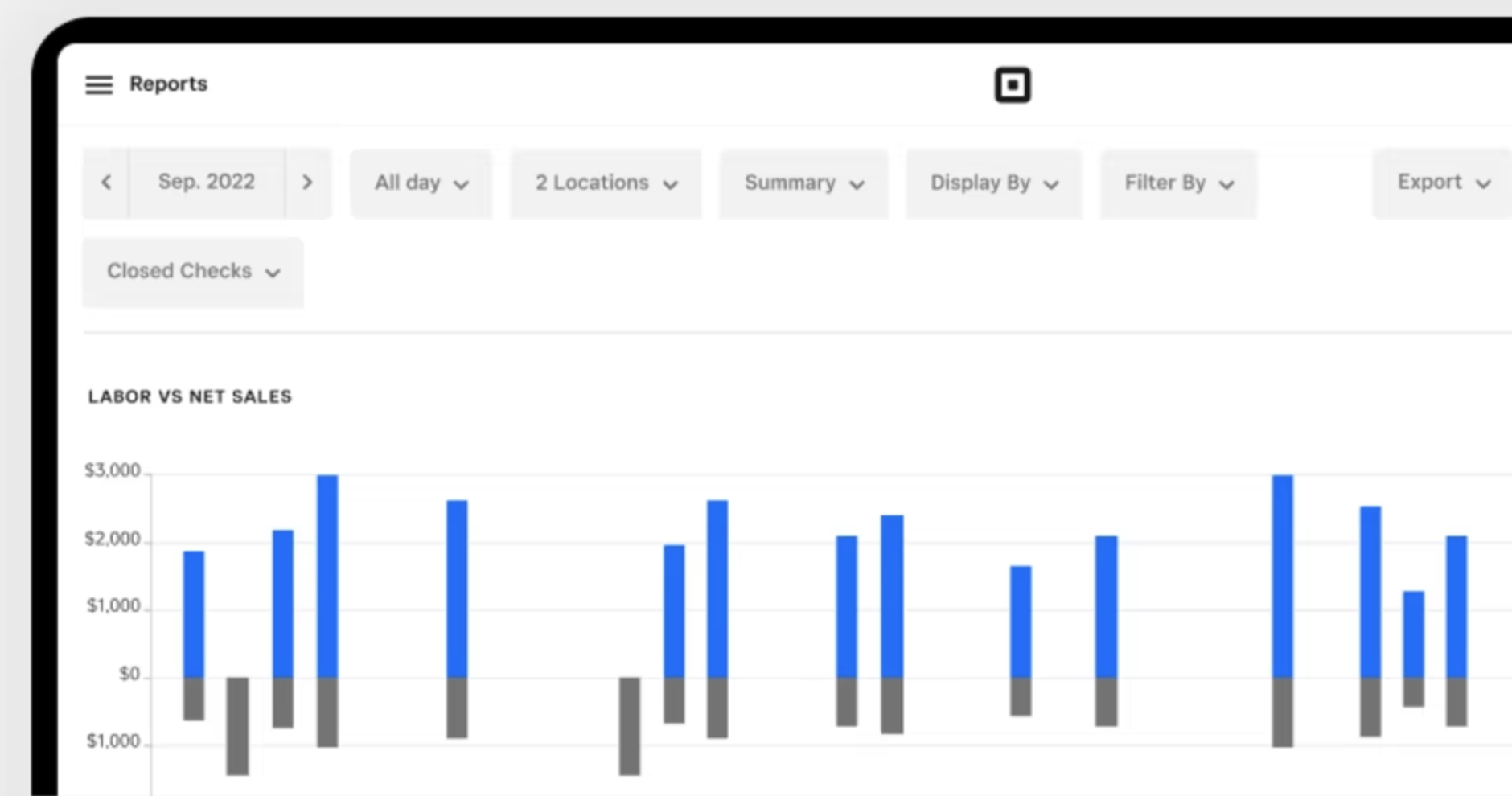Open the hamburger navigation menu
The width and height of the screenshot is (1512, 796).
[x=98, y=84]
